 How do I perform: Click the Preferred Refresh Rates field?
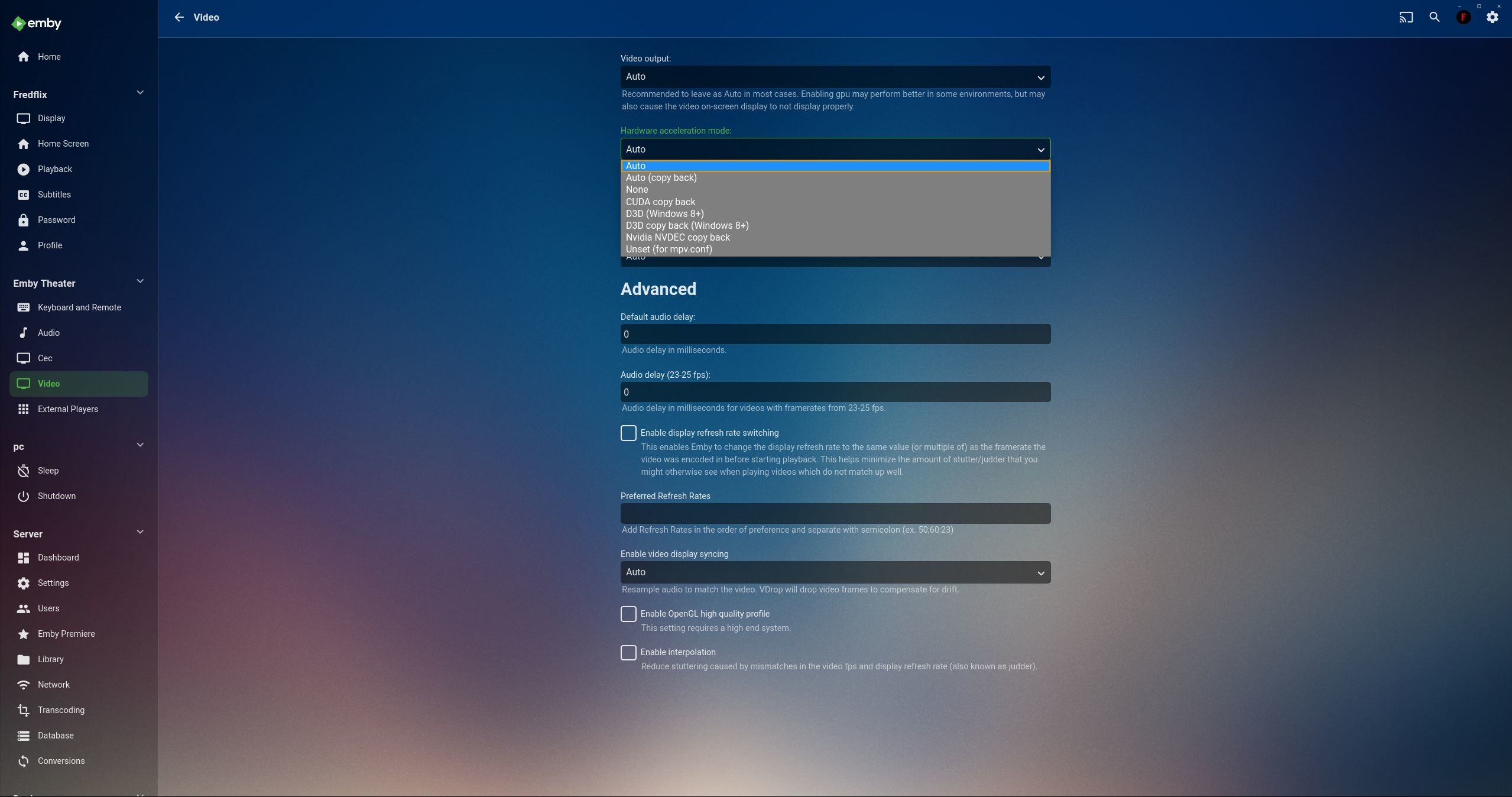click(835, 513)
